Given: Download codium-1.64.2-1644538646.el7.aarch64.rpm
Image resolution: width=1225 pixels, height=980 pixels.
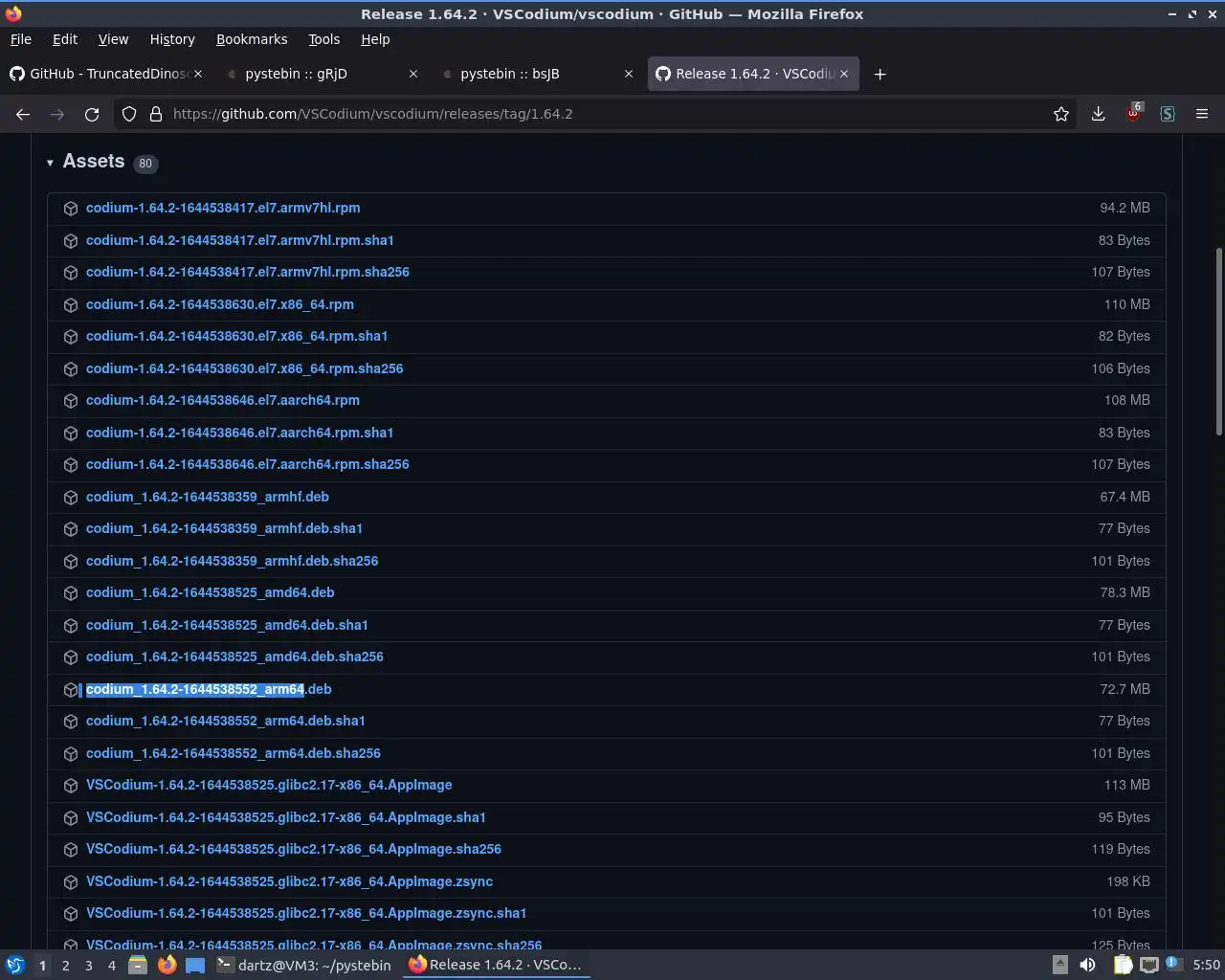Looking at the screenshot, I should pyautogui.click(x=223, y=400).
